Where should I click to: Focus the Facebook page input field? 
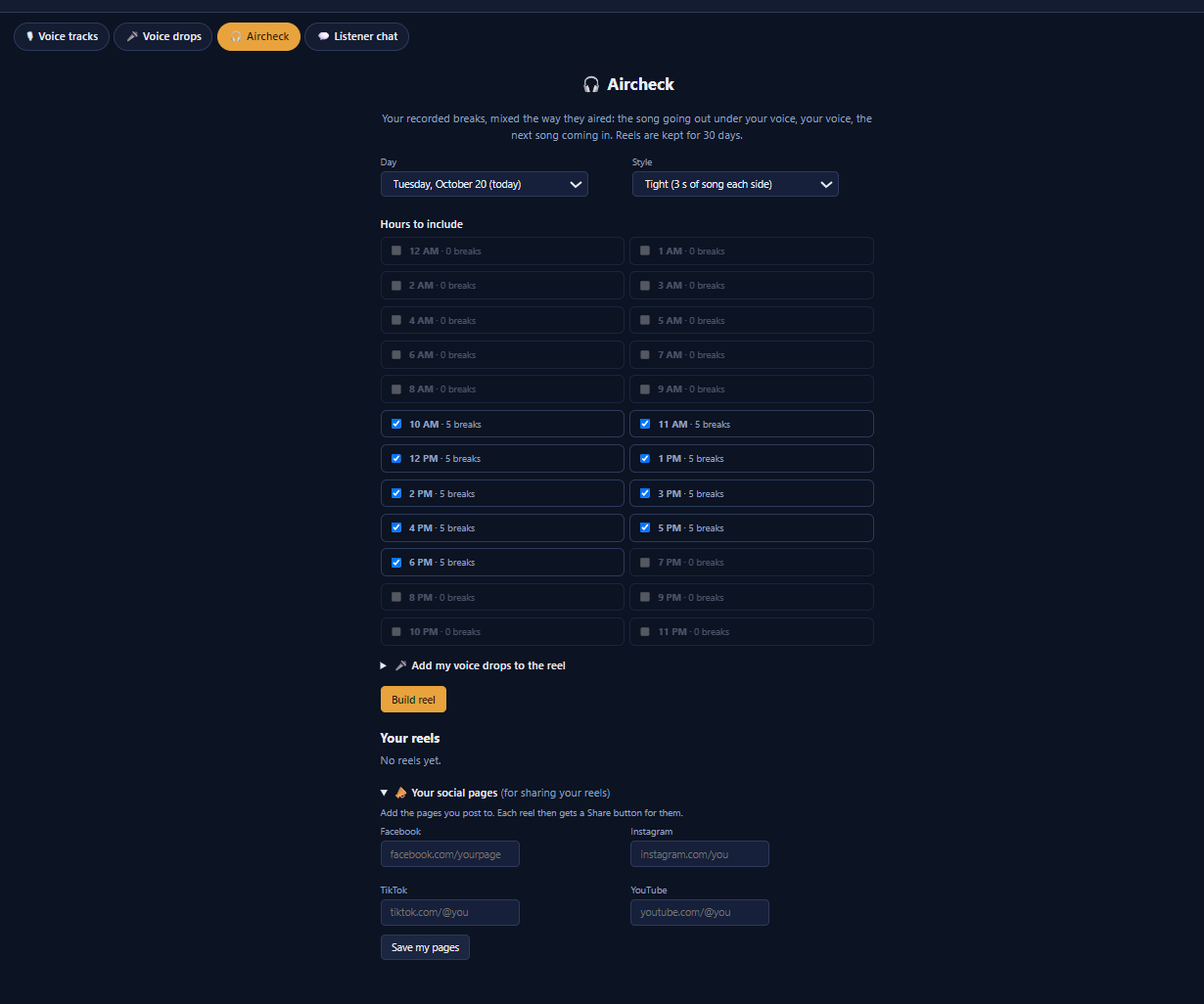coord(450,854)
